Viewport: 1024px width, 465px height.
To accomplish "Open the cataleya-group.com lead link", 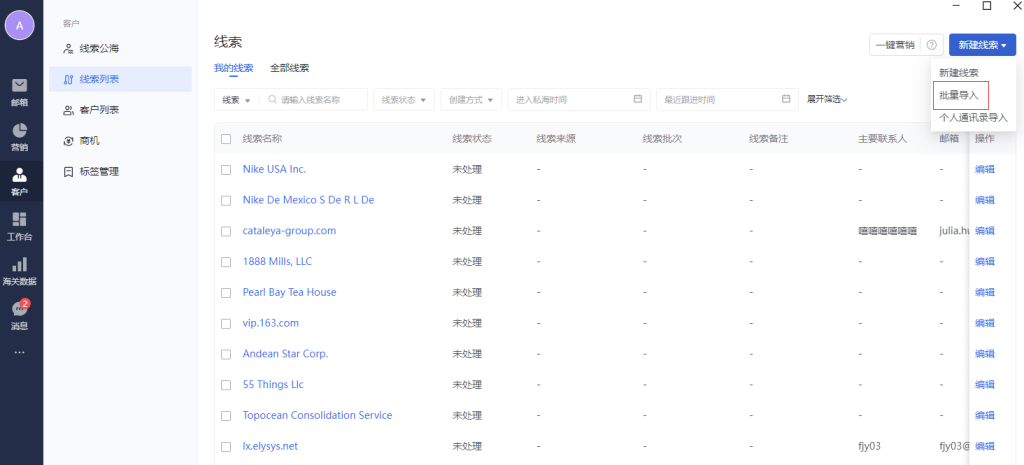I will (289, 231).
